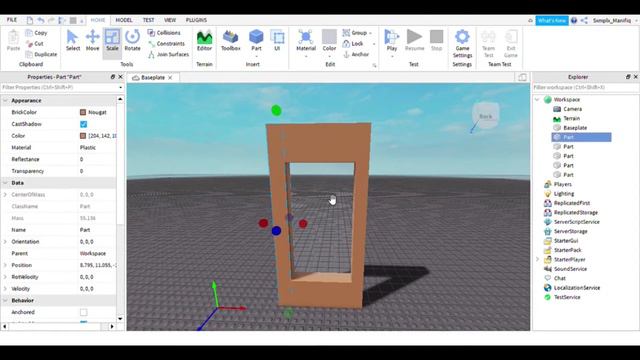This screenshot has width=640, height=360.
Task: Click Copy in Clipboard group
Action: (x=36, y=33)
